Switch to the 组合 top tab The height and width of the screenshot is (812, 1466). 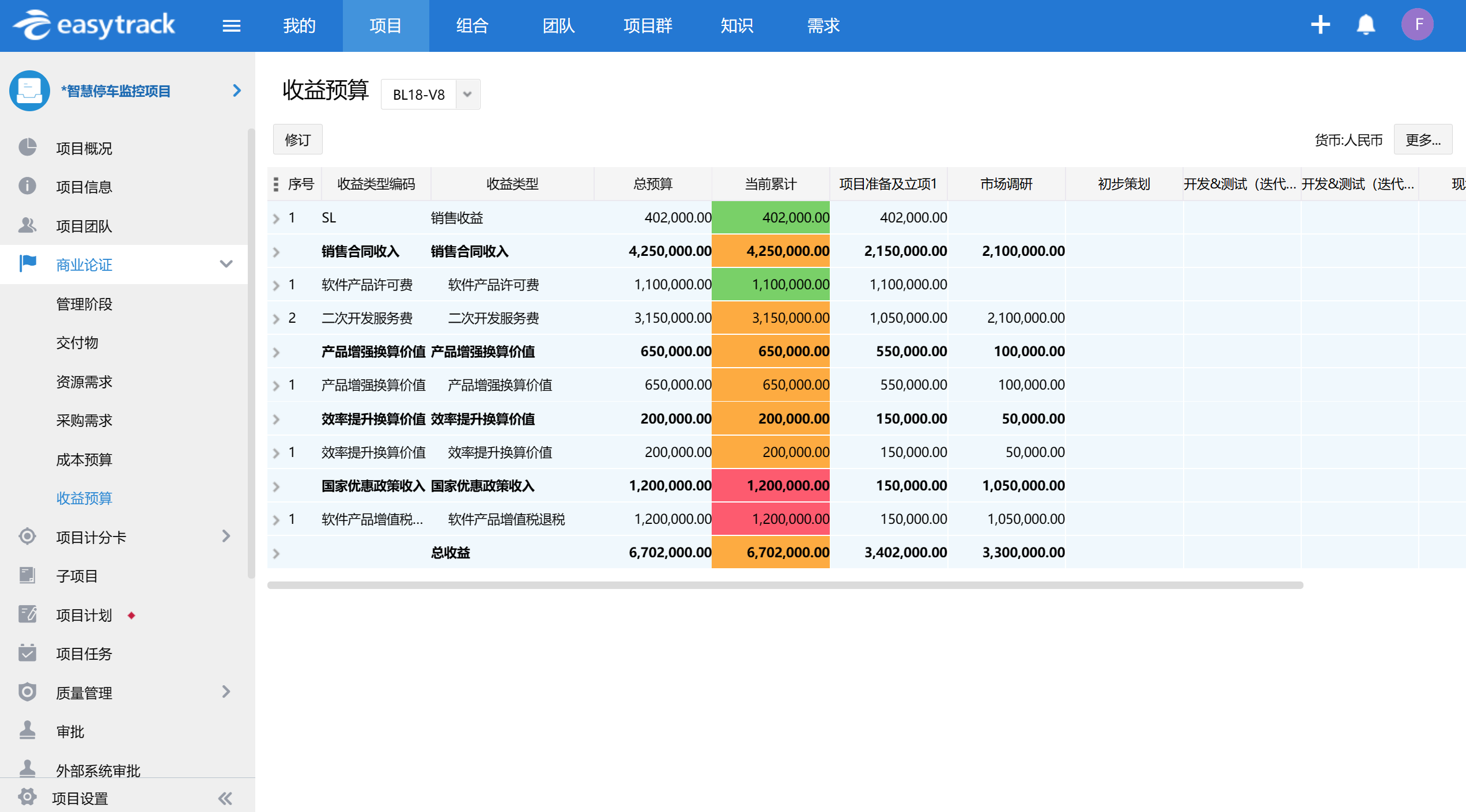click(472, 26)
